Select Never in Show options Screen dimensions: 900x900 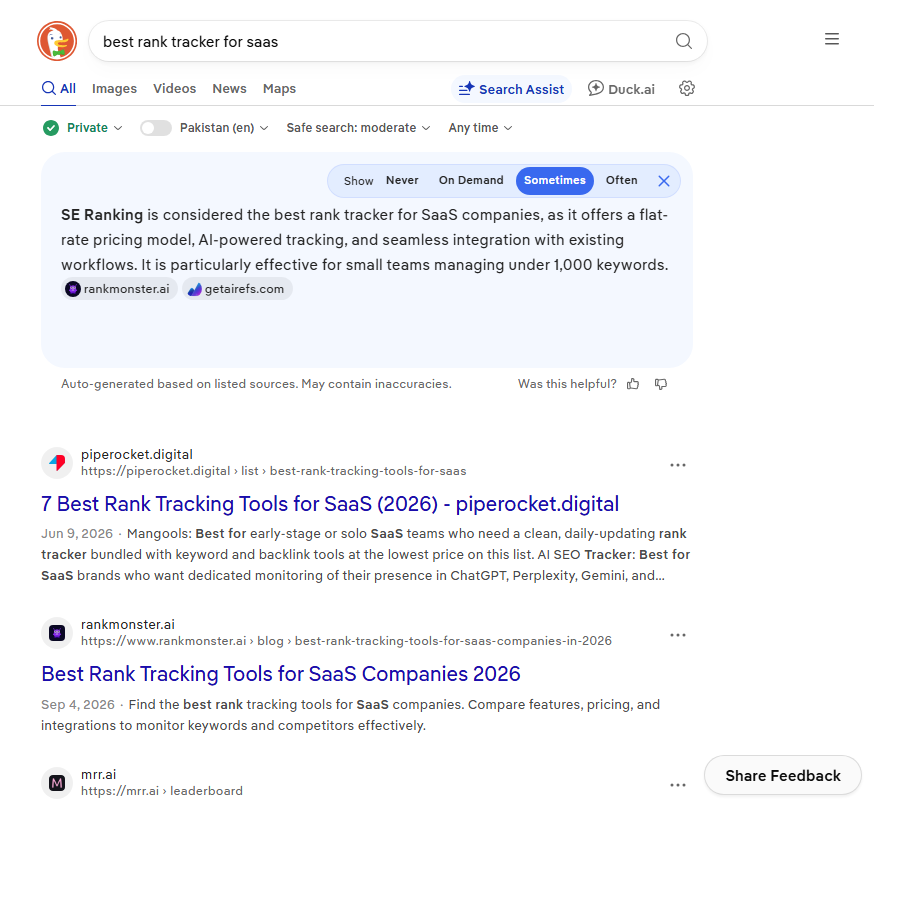tap(402, 180)
